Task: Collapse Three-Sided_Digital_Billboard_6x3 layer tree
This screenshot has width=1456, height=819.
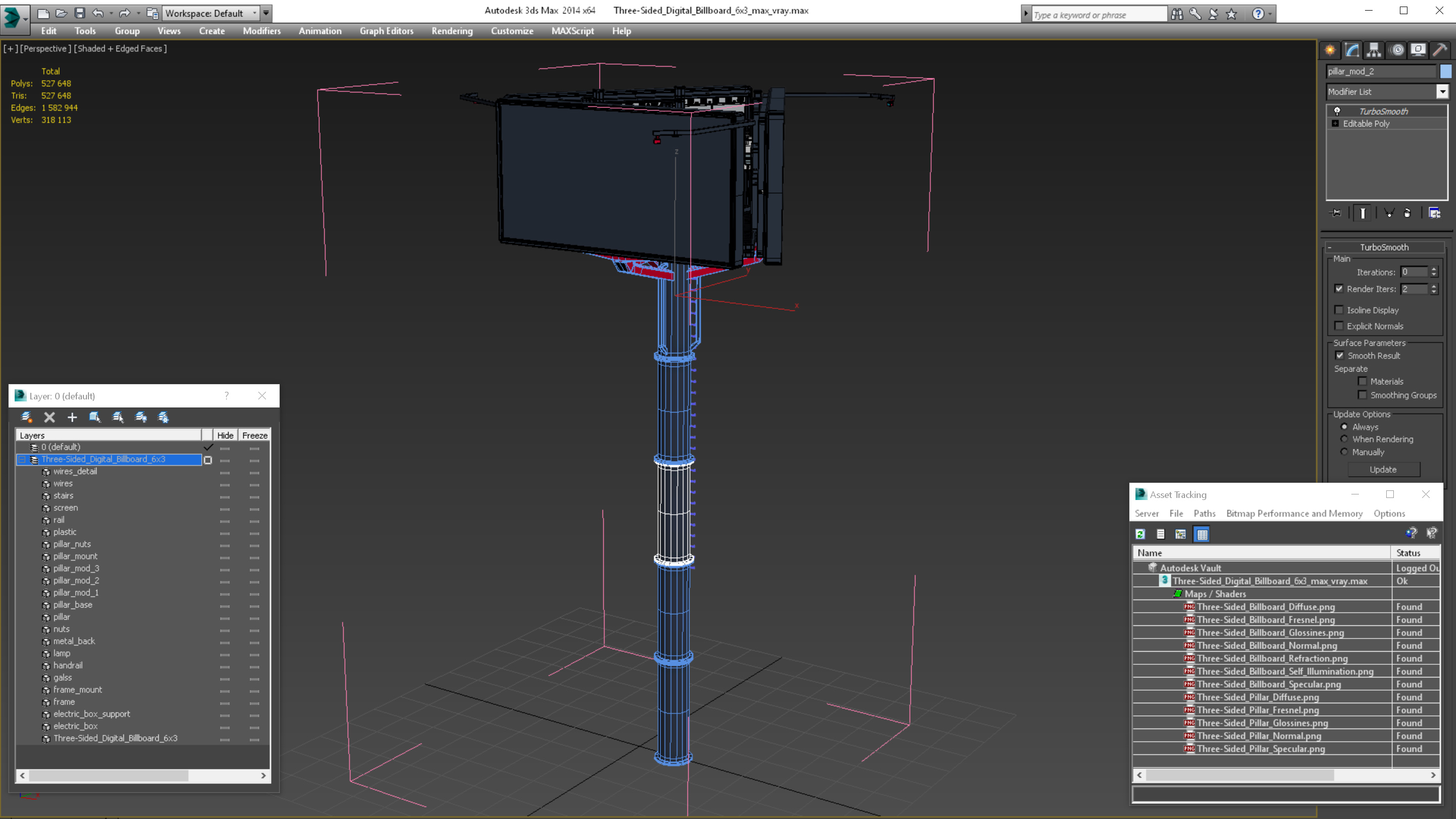Action: click(22, 460)
